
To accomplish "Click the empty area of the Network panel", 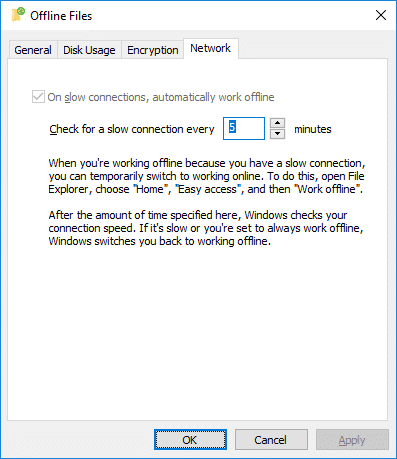I will tap(197, 333).
